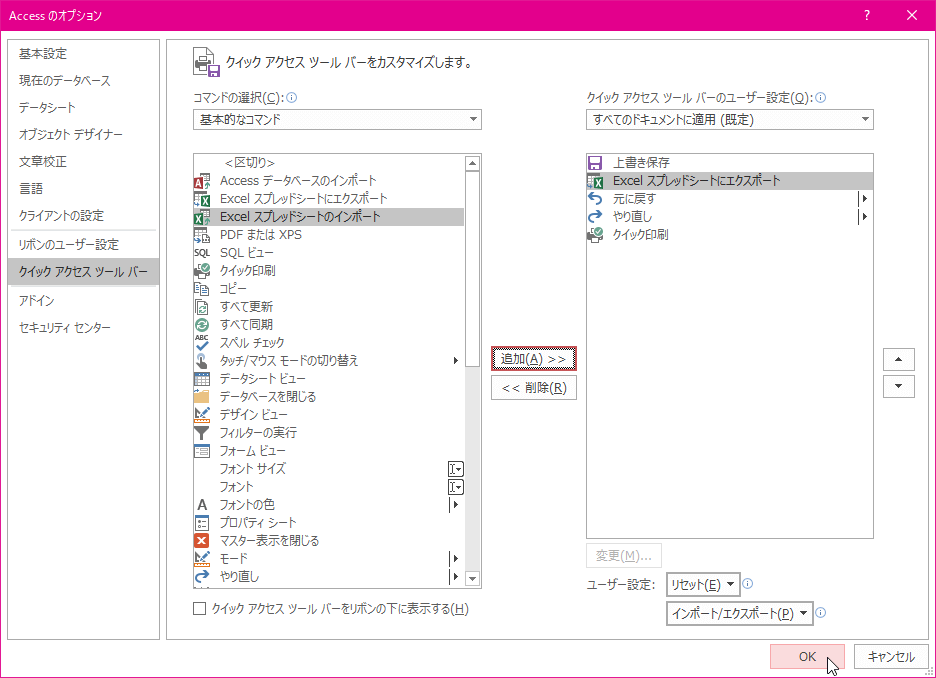The height and width of the screenshot is (678, 936).
Task: Click the デザイン ビュー icon
Action: pos(202,415)
